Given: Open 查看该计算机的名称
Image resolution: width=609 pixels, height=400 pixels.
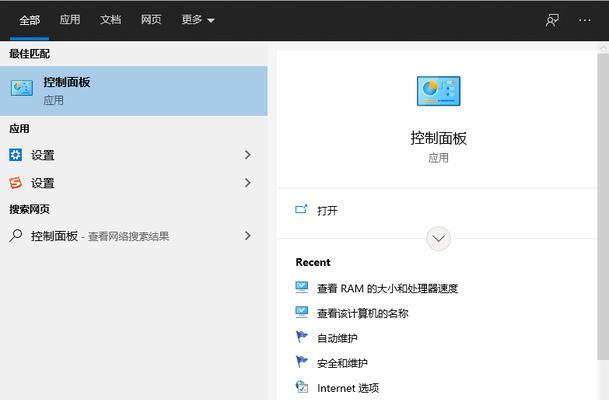Looking at the screenshot, I should [362, 313].
